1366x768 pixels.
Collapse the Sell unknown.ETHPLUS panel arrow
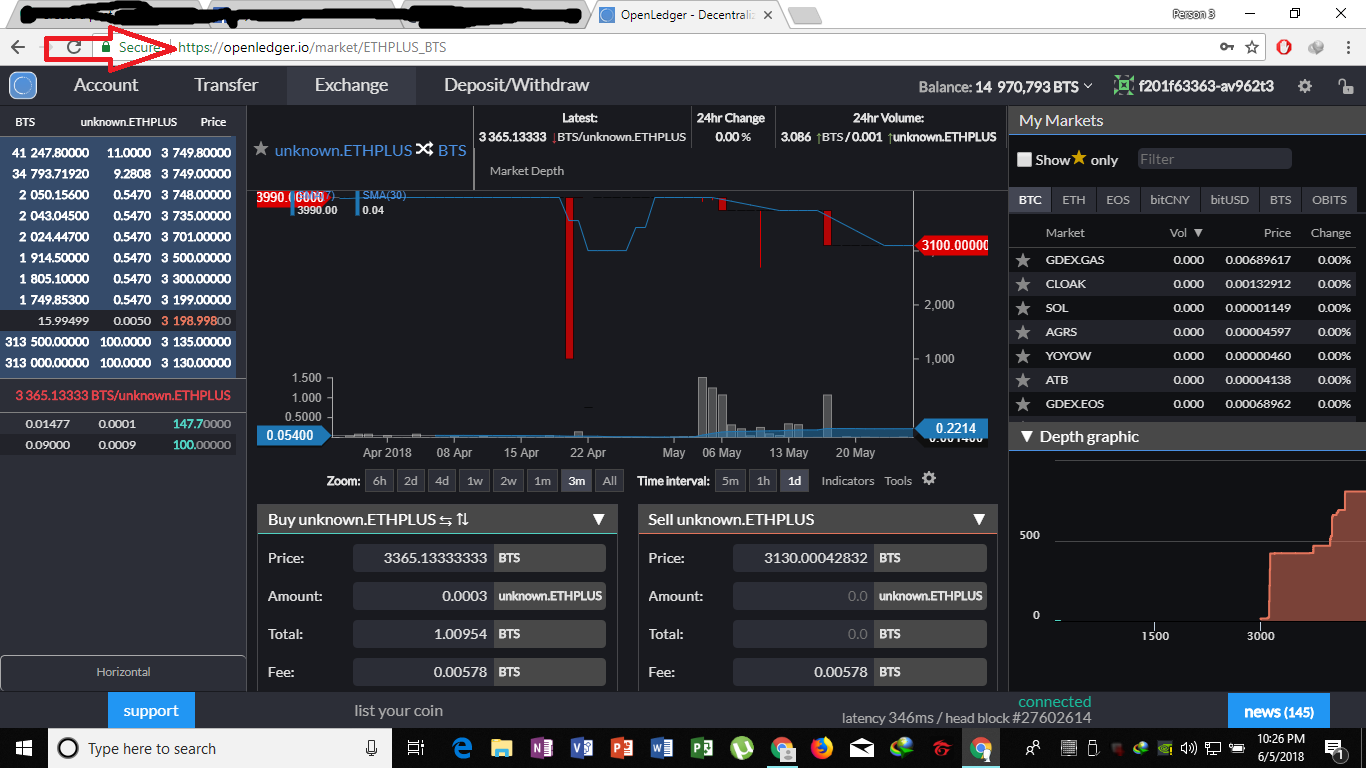click(x=979, y=520)
